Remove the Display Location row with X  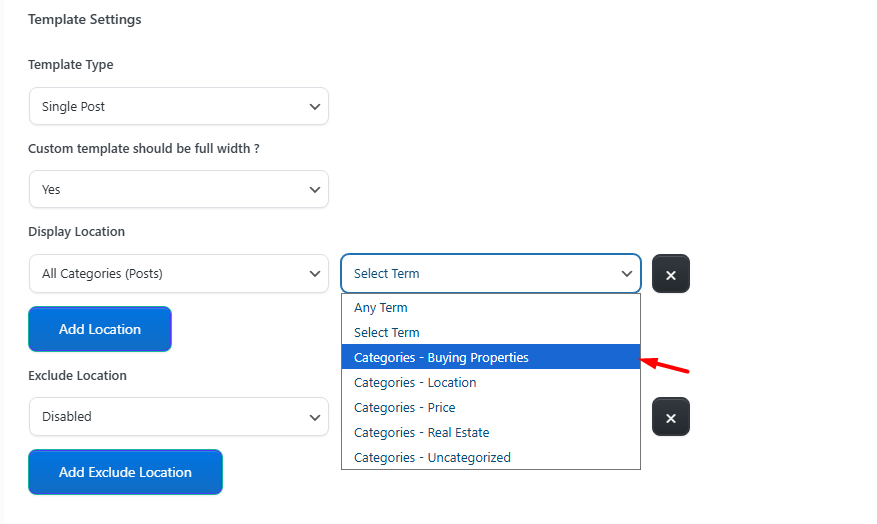tap(671, 274)
